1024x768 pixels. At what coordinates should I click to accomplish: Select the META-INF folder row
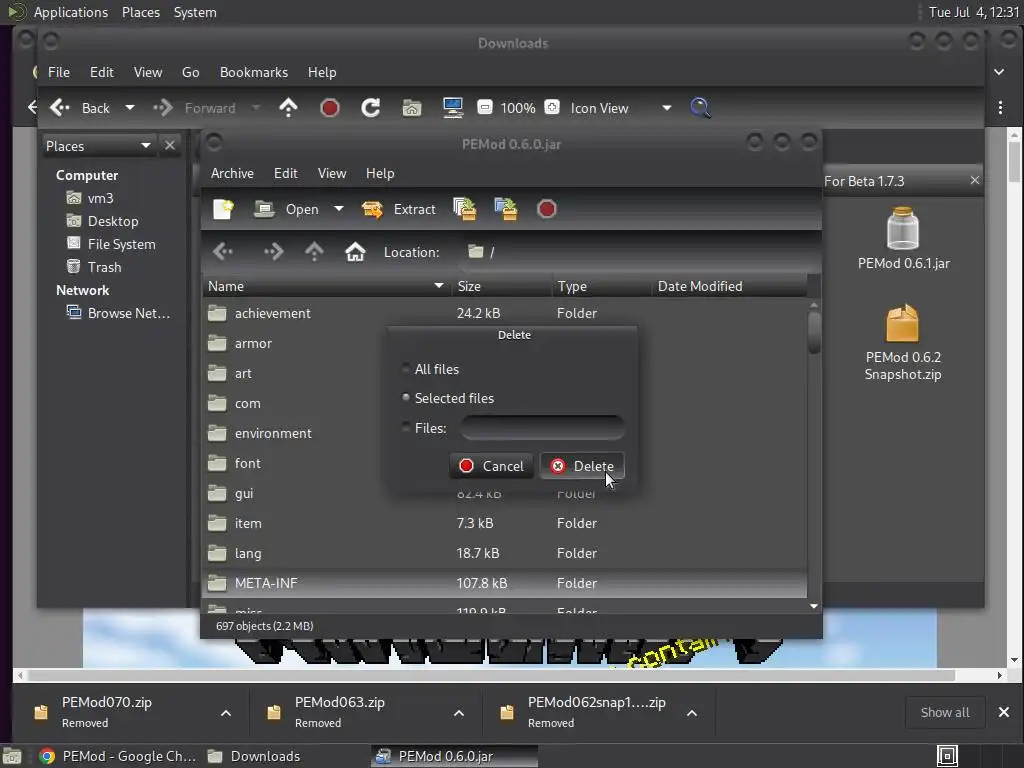(505, 583)
